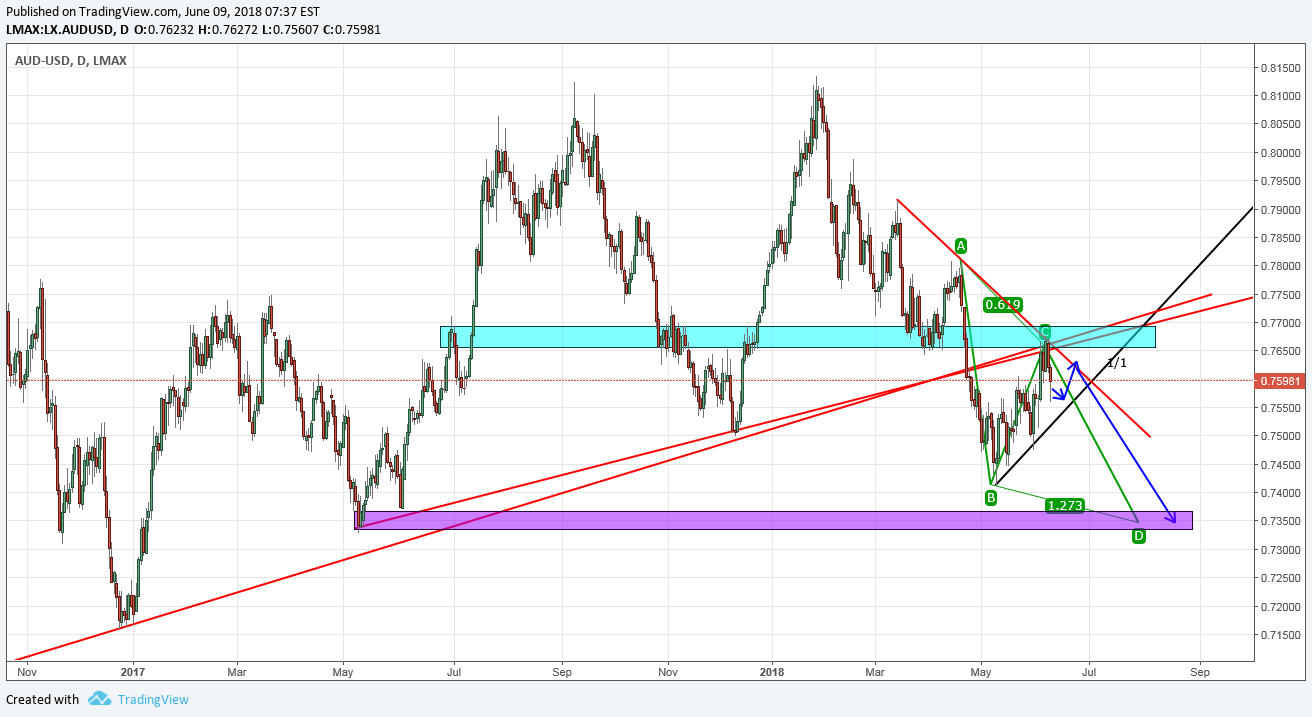Image resolution: width=1312 pixels, height=717 pixels.
Task: Click the Jul label near right axis end
Action: coord(1090,672)
